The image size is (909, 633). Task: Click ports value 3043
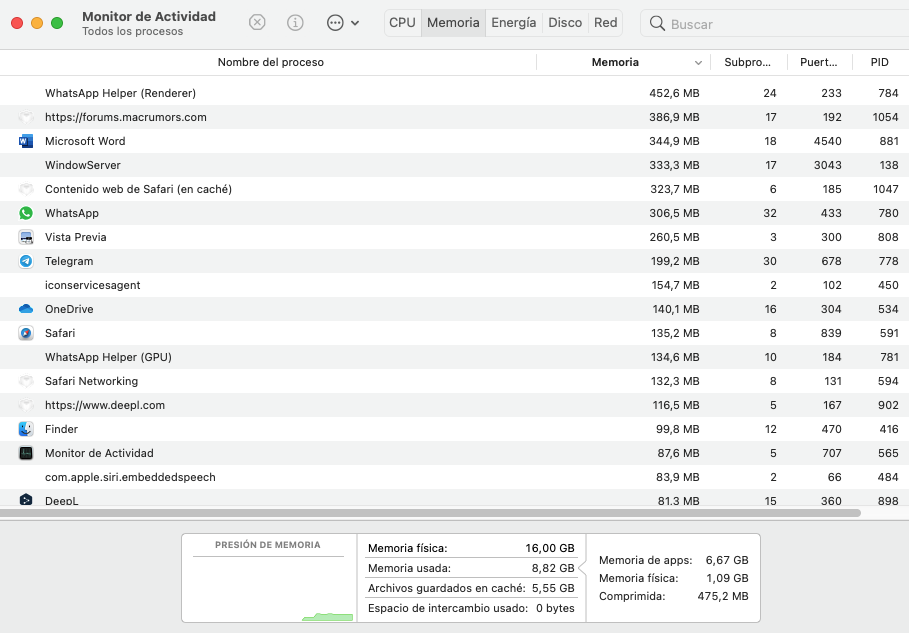tap(827, 165)
